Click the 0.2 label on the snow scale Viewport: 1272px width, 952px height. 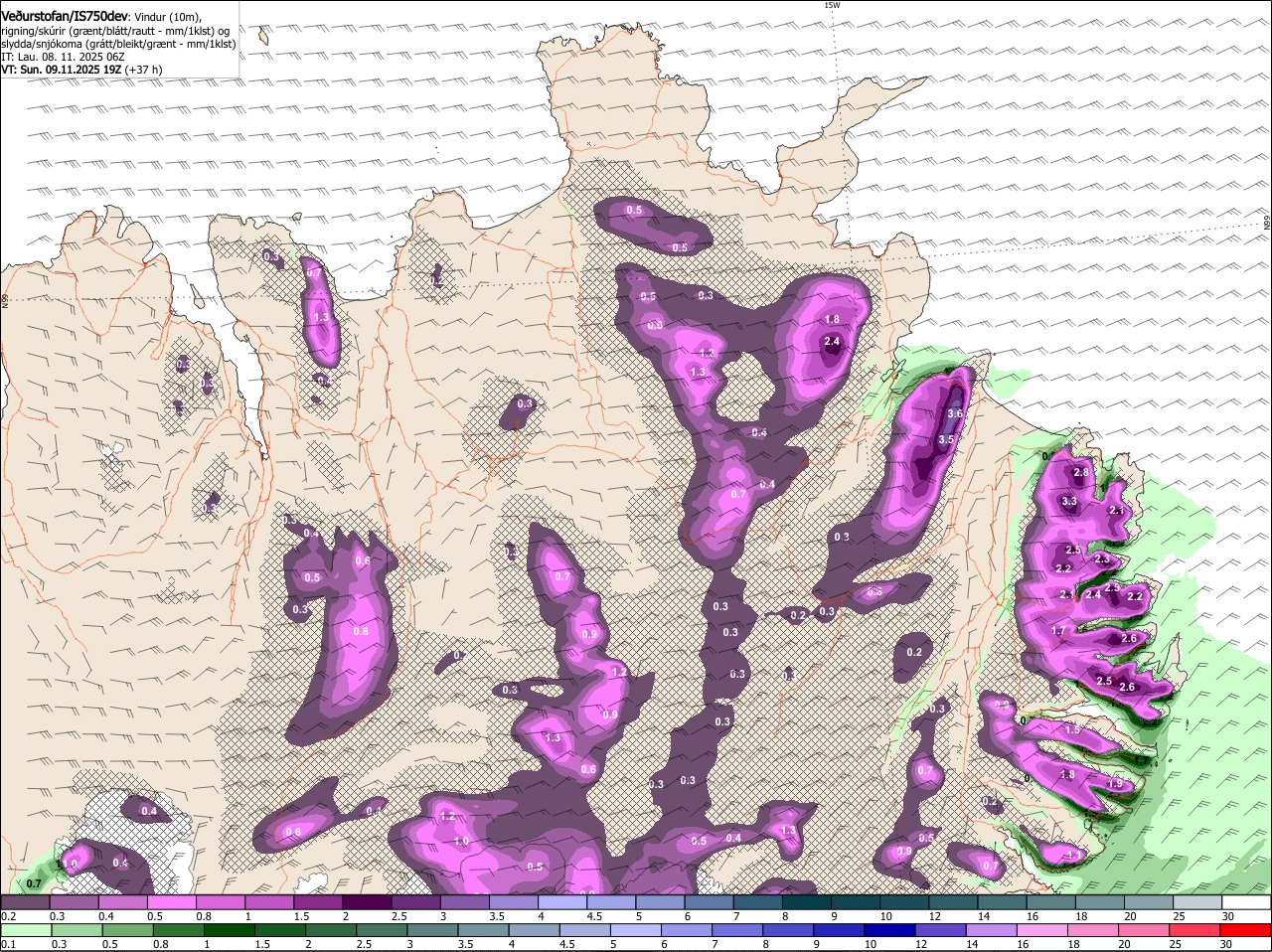(x=9, y=916)
